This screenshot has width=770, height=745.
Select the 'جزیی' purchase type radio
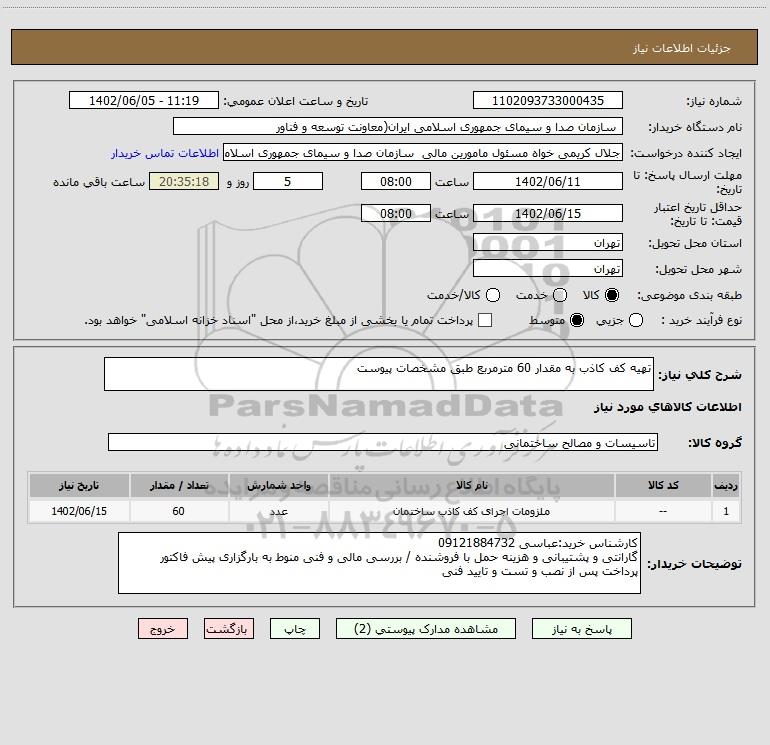point(636,320)
